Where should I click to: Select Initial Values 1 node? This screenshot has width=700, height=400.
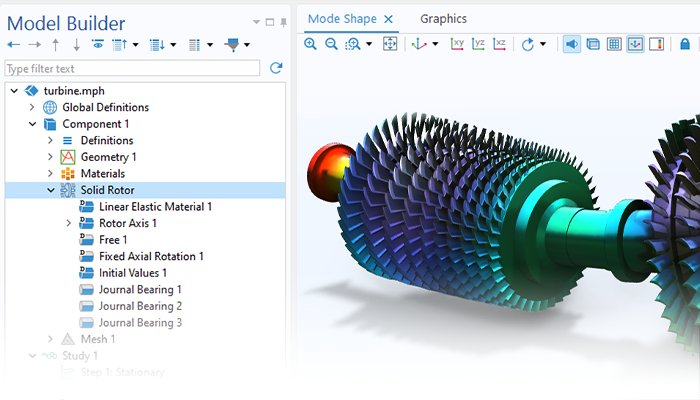[133, 272]
